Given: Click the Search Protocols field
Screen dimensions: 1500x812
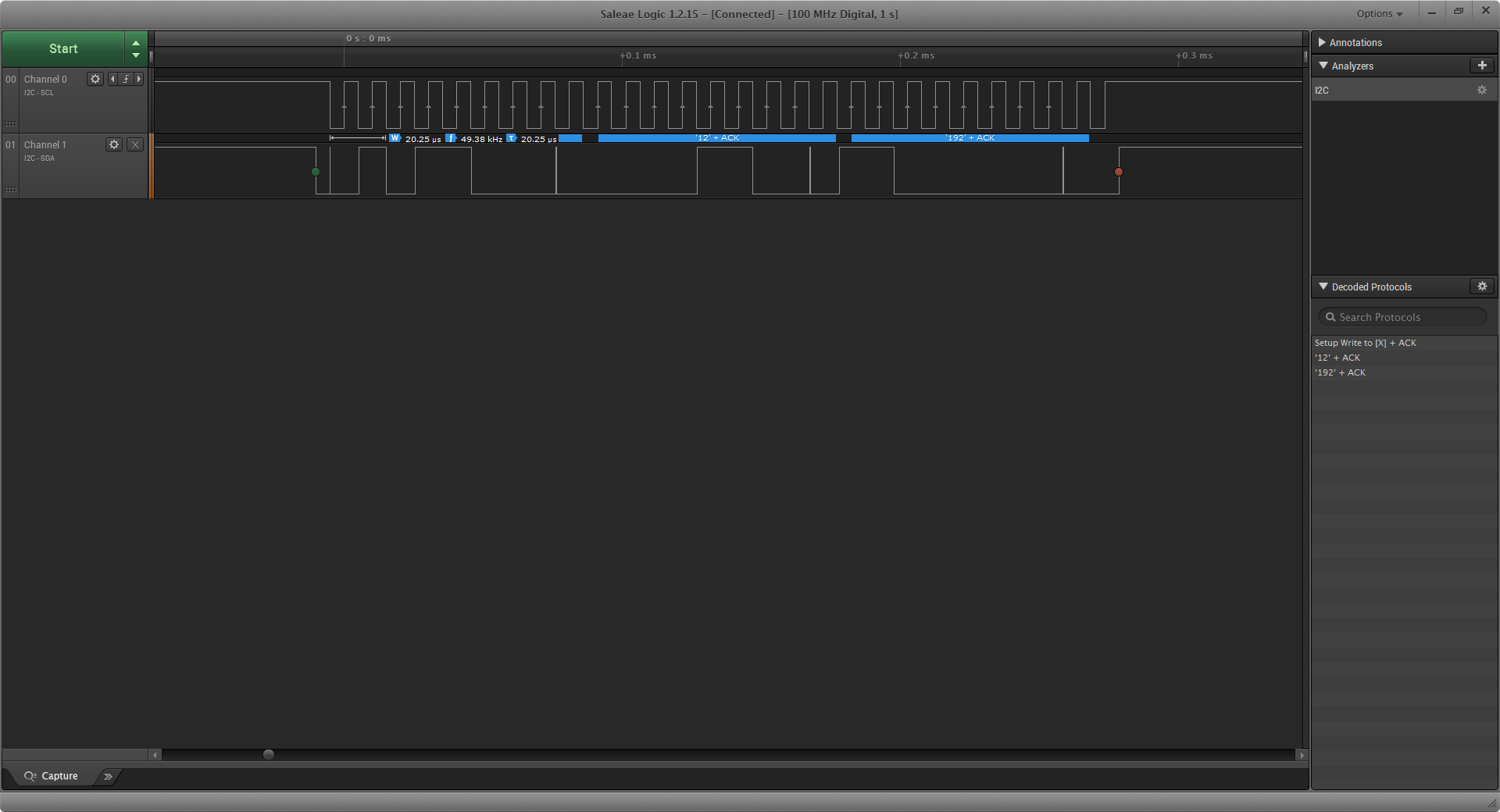Looking at the screenshot, I should (1402, 317).
